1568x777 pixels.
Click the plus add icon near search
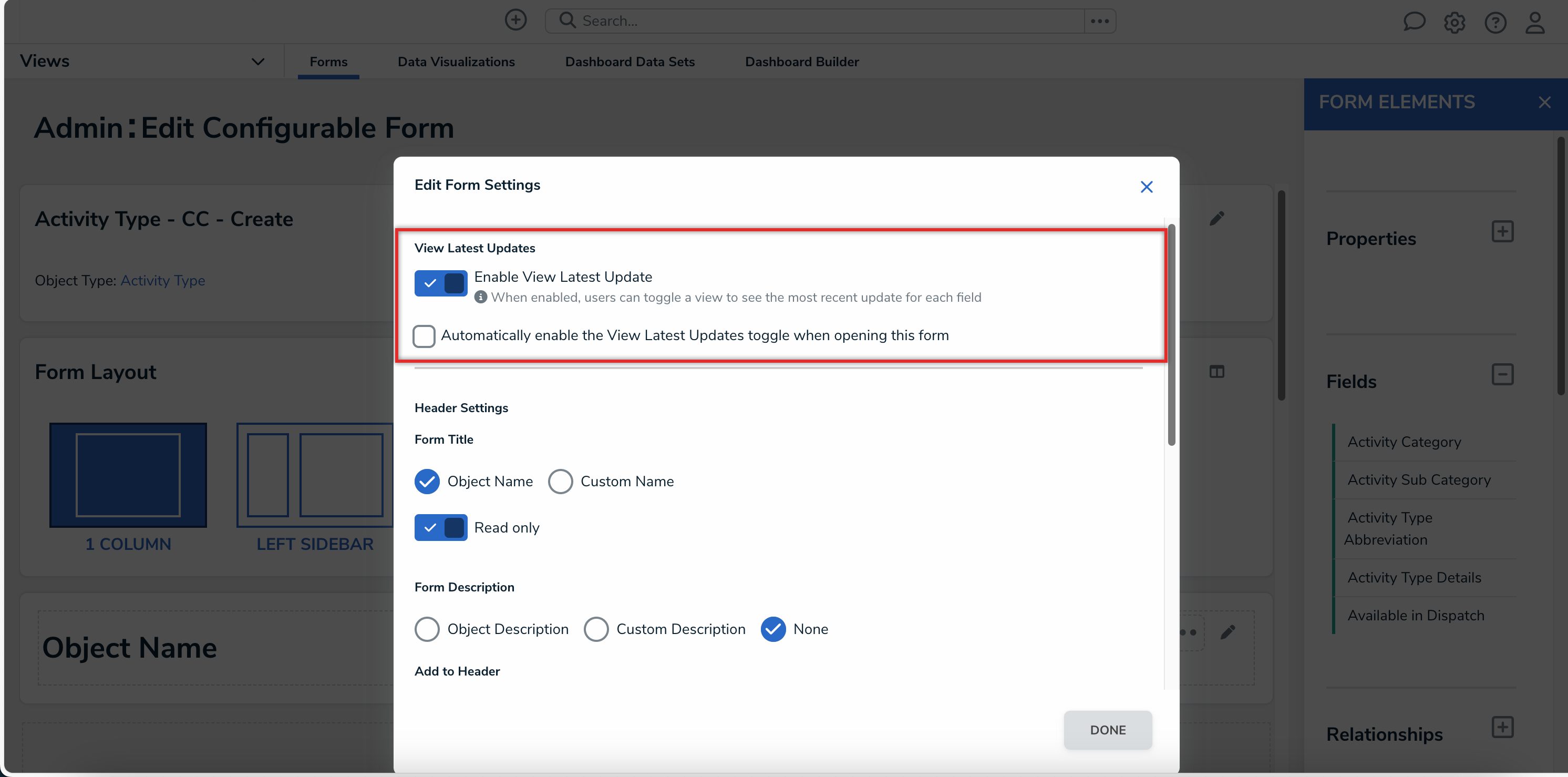[x=515, y=20]
